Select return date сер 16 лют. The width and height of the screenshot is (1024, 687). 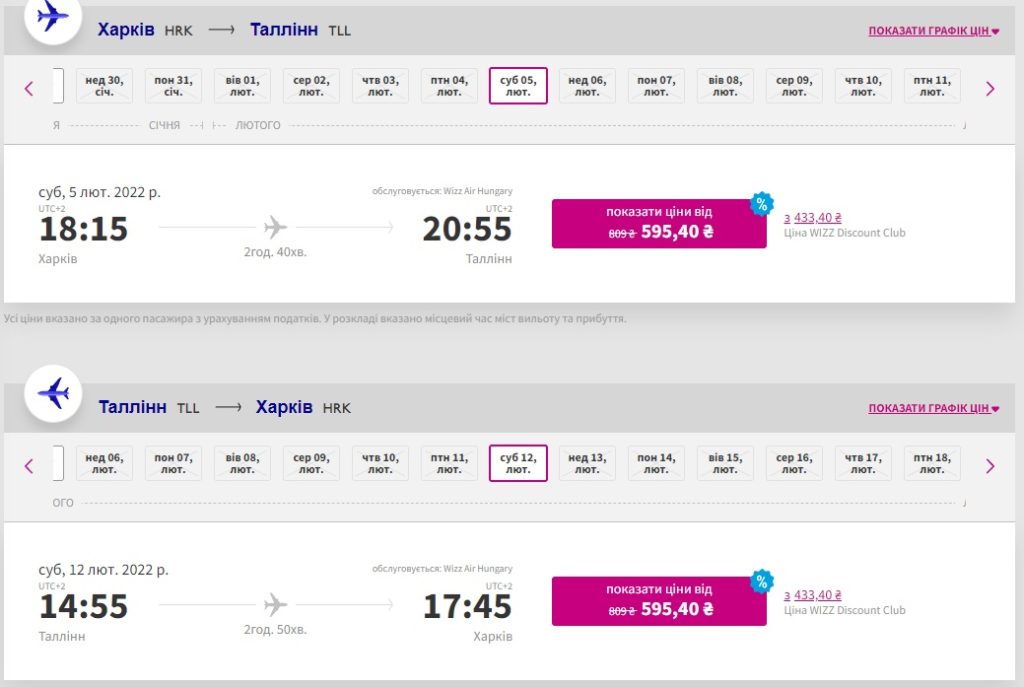click(x=794, y=463)
